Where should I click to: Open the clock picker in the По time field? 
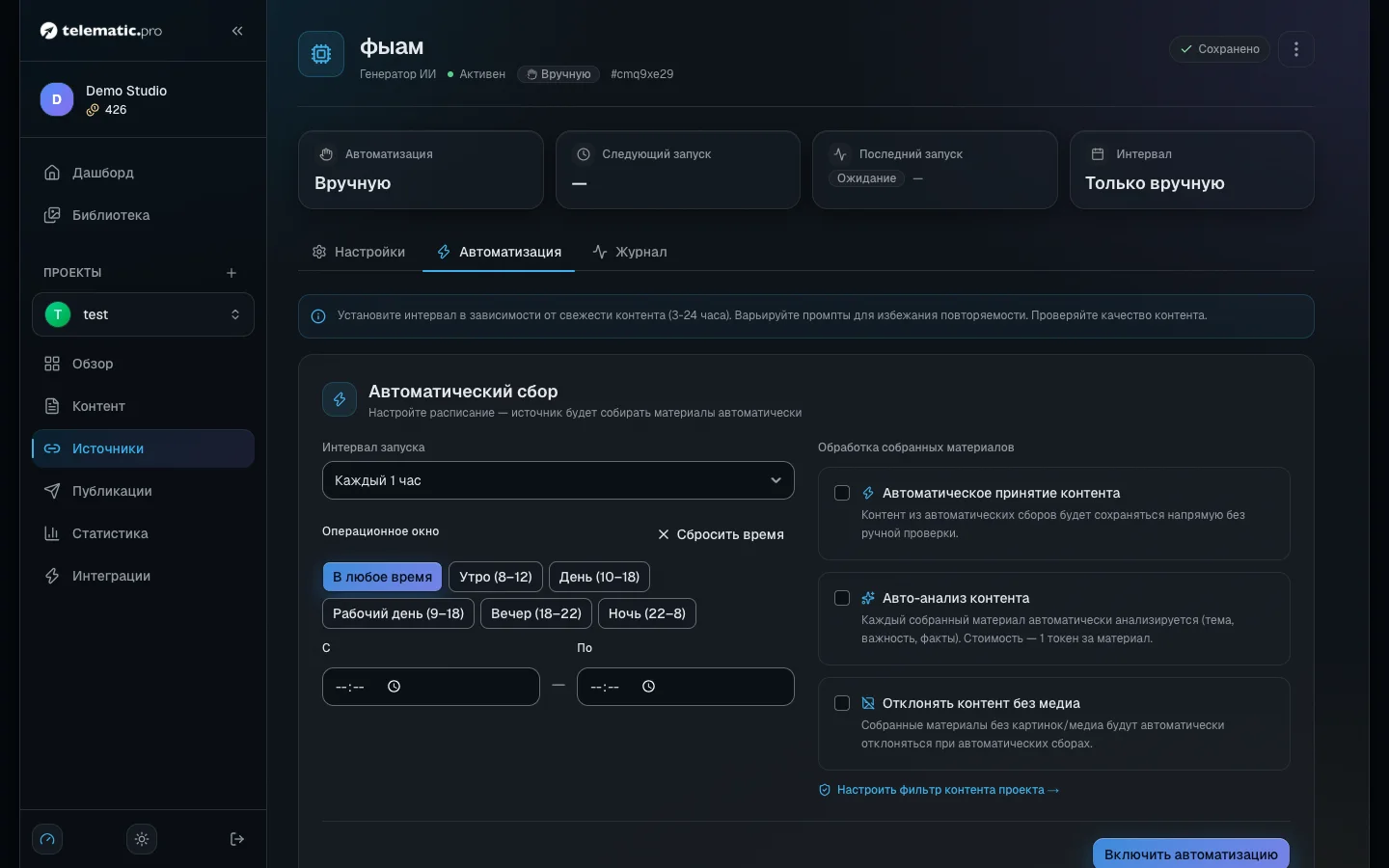pos(648,687)
